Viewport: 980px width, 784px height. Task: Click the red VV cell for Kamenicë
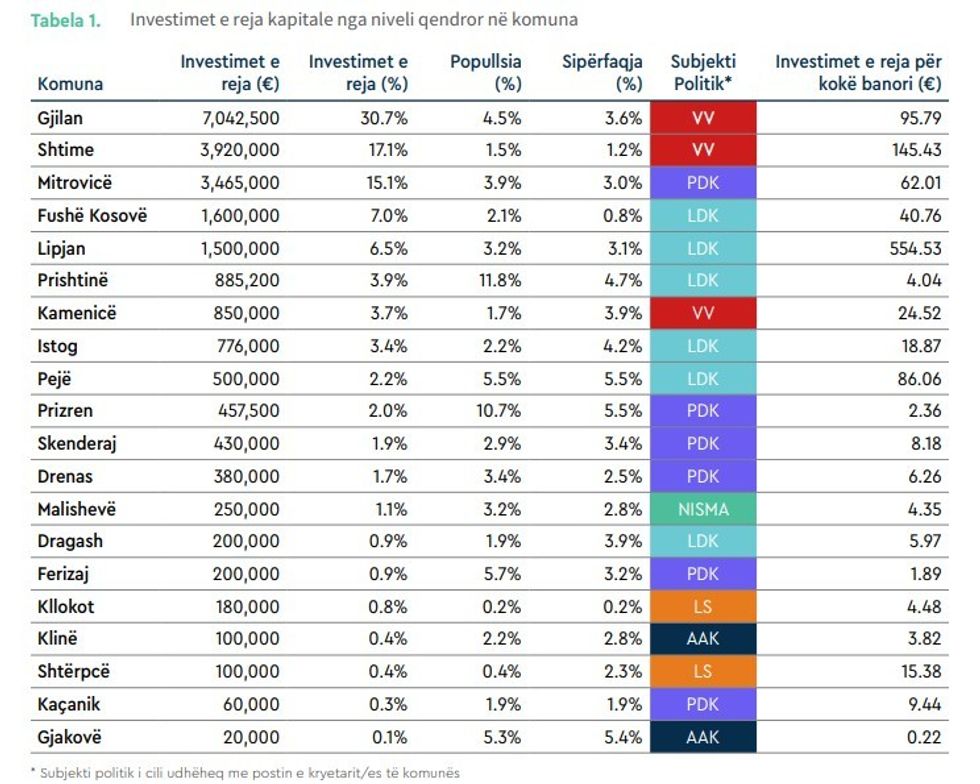tap(703, 313)
